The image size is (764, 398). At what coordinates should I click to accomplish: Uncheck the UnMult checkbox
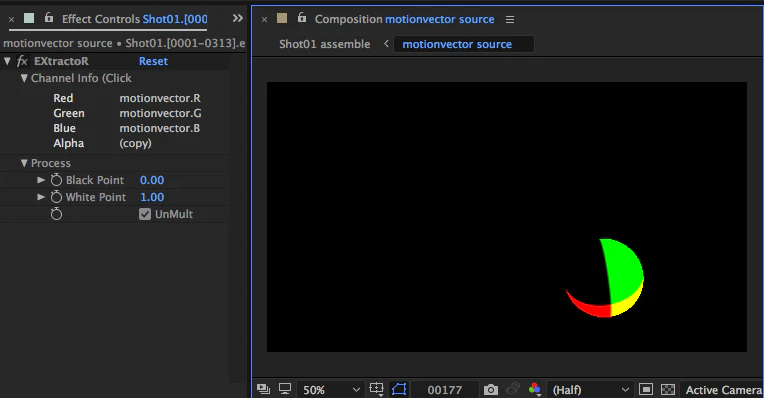pos(145,214)
